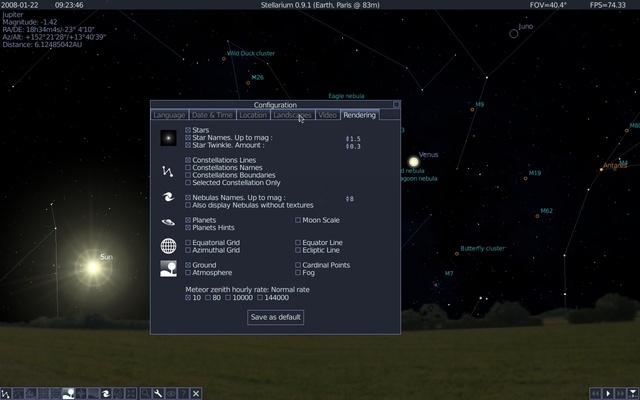Toggle nebulas toolbar icon
Viewport: 640px width, 400px height.
[x=106, y=393]
